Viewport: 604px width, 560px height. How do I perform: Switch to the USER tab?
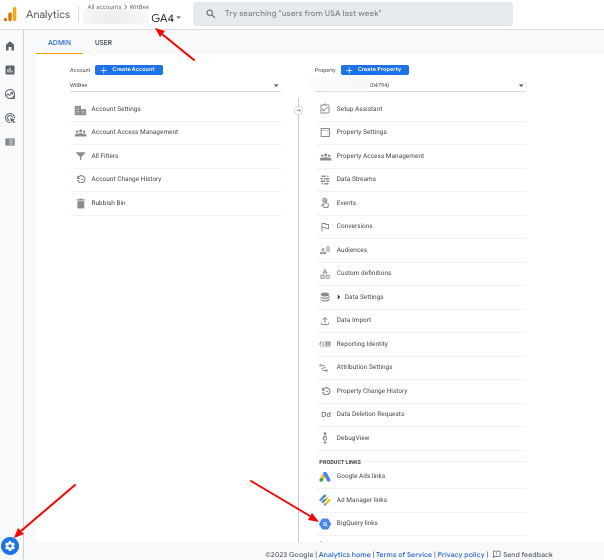[103, 43]
